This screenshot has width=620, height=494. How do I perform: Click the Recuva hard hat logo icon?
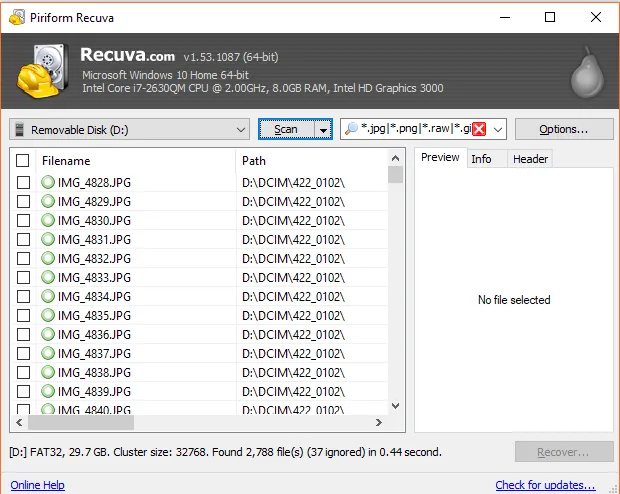41,71
